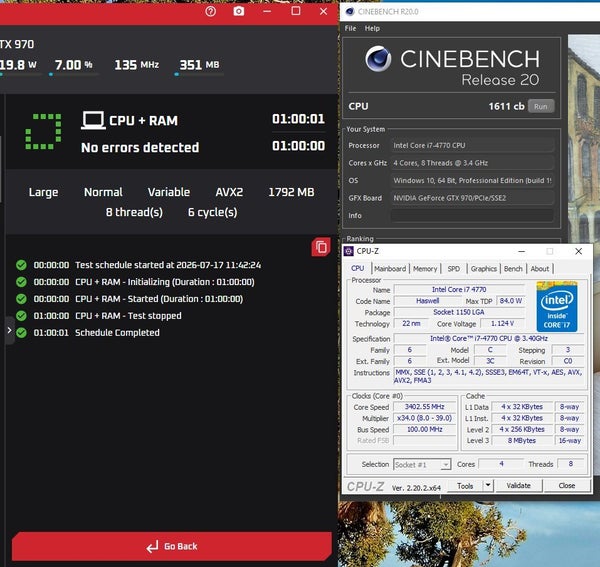Open the Socket #1 selection dropdown

click(x=422, y=464)
